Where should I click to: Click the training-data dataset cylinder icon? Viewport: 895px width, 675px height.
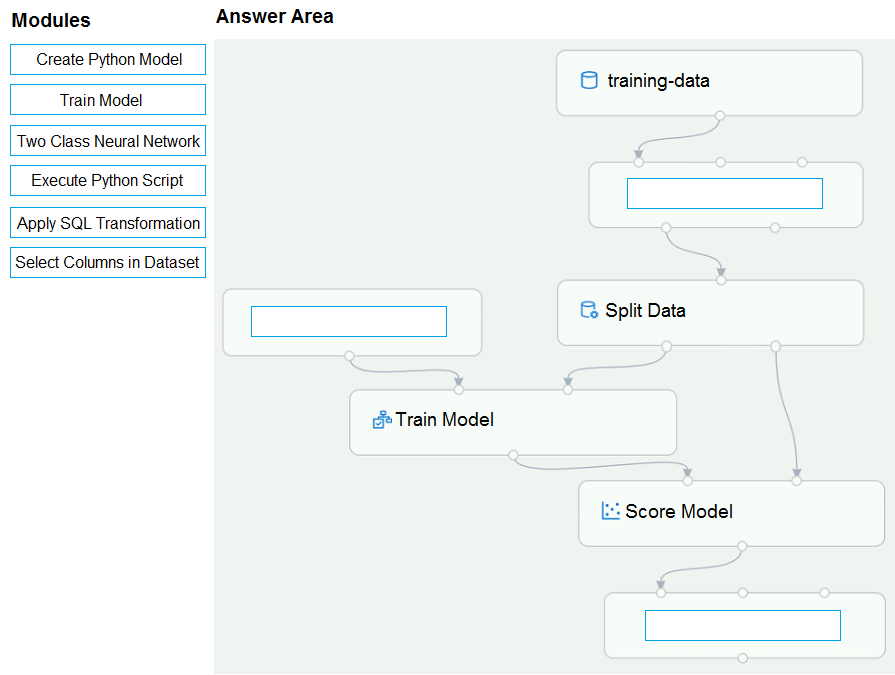(588, 80)
